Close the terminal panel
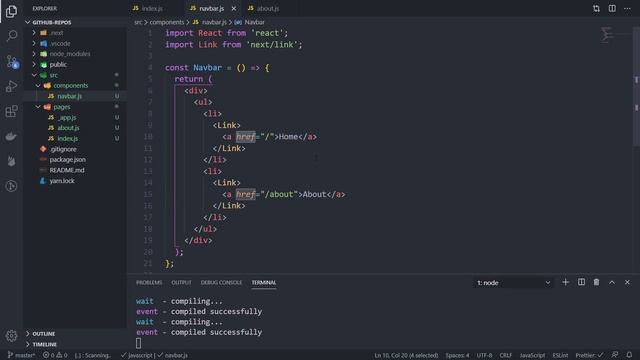The width and height of the screenshot is (640, 360). tap(627, 282)
